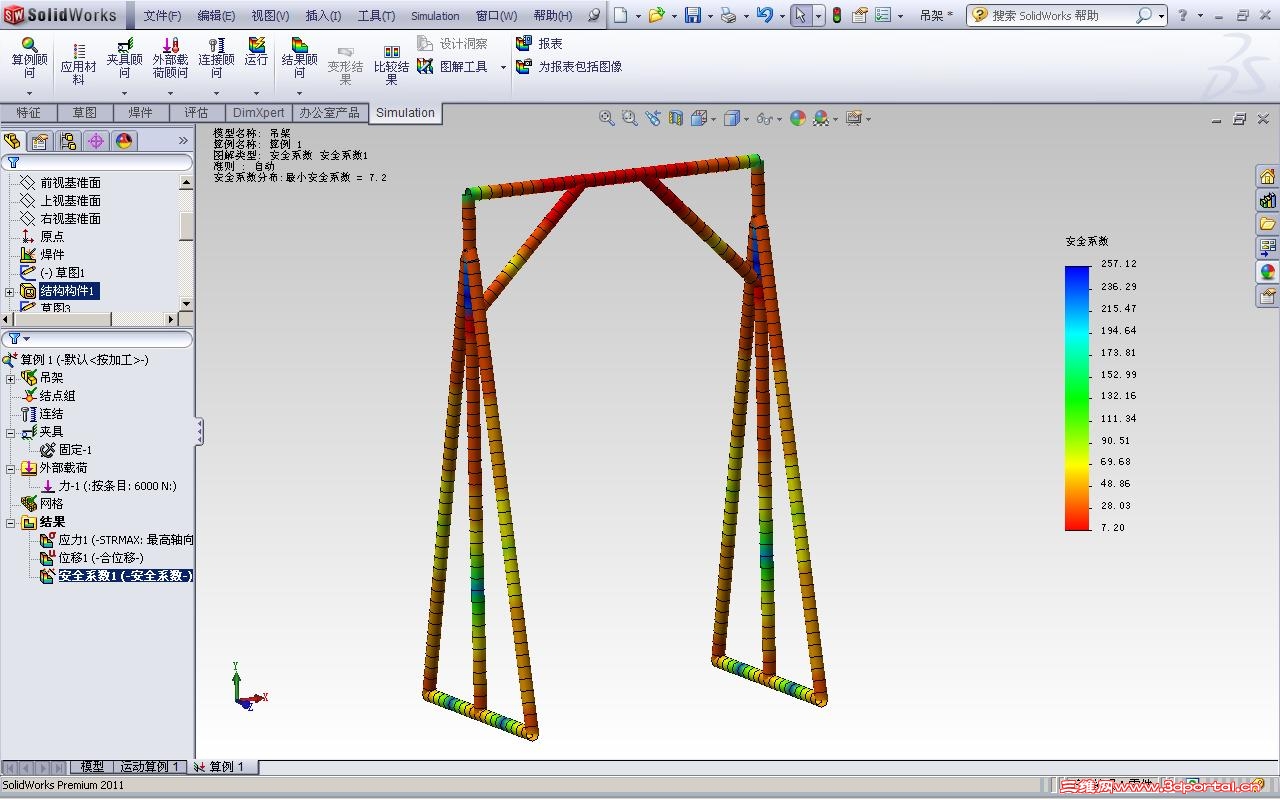1280x800 pixels.
Task: Switch to the 特征 features tab
Action: (x=28, y=113)
